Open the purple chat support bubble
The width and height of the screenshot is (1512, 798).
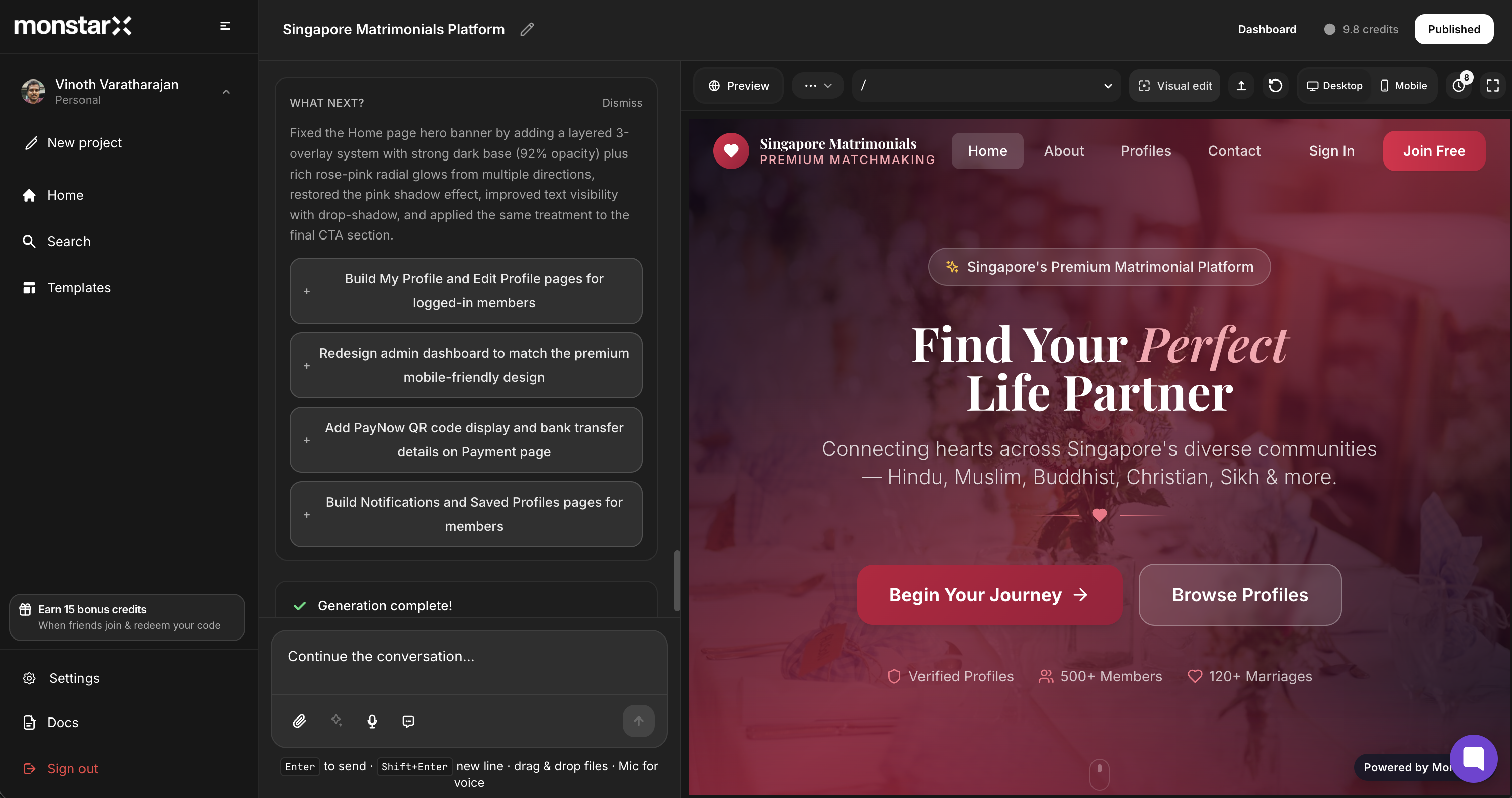pos(1473,759)
